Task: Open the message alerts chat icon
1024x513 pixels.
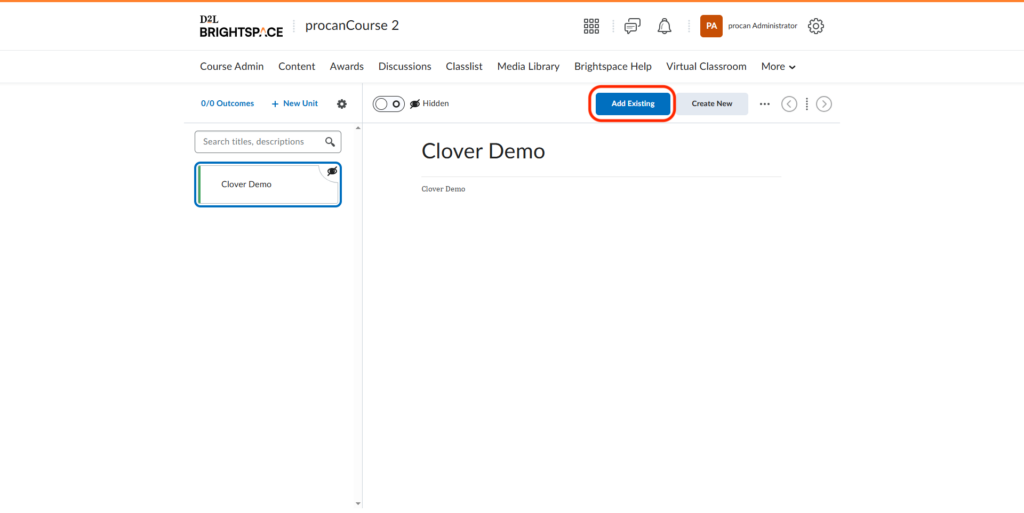Action: click(632, 26)
